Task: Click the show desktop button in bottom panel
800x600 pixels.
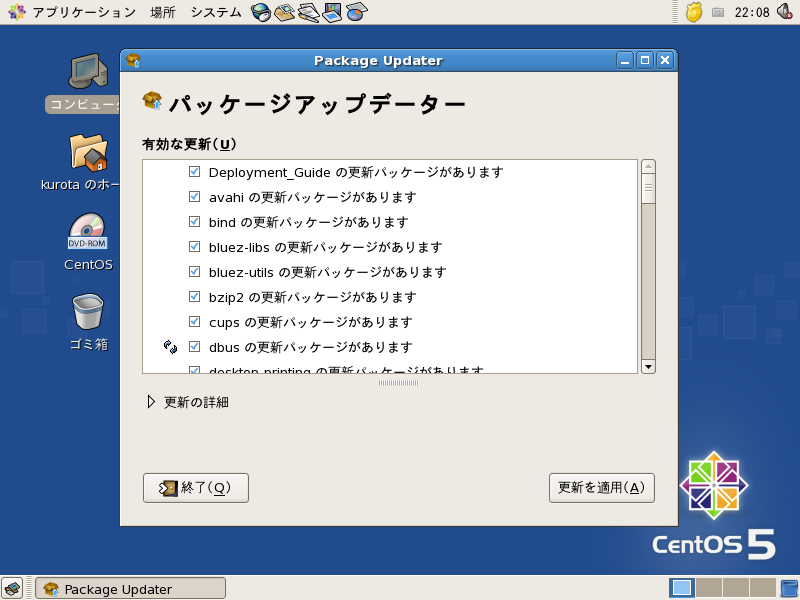Action: pos(12,589)
